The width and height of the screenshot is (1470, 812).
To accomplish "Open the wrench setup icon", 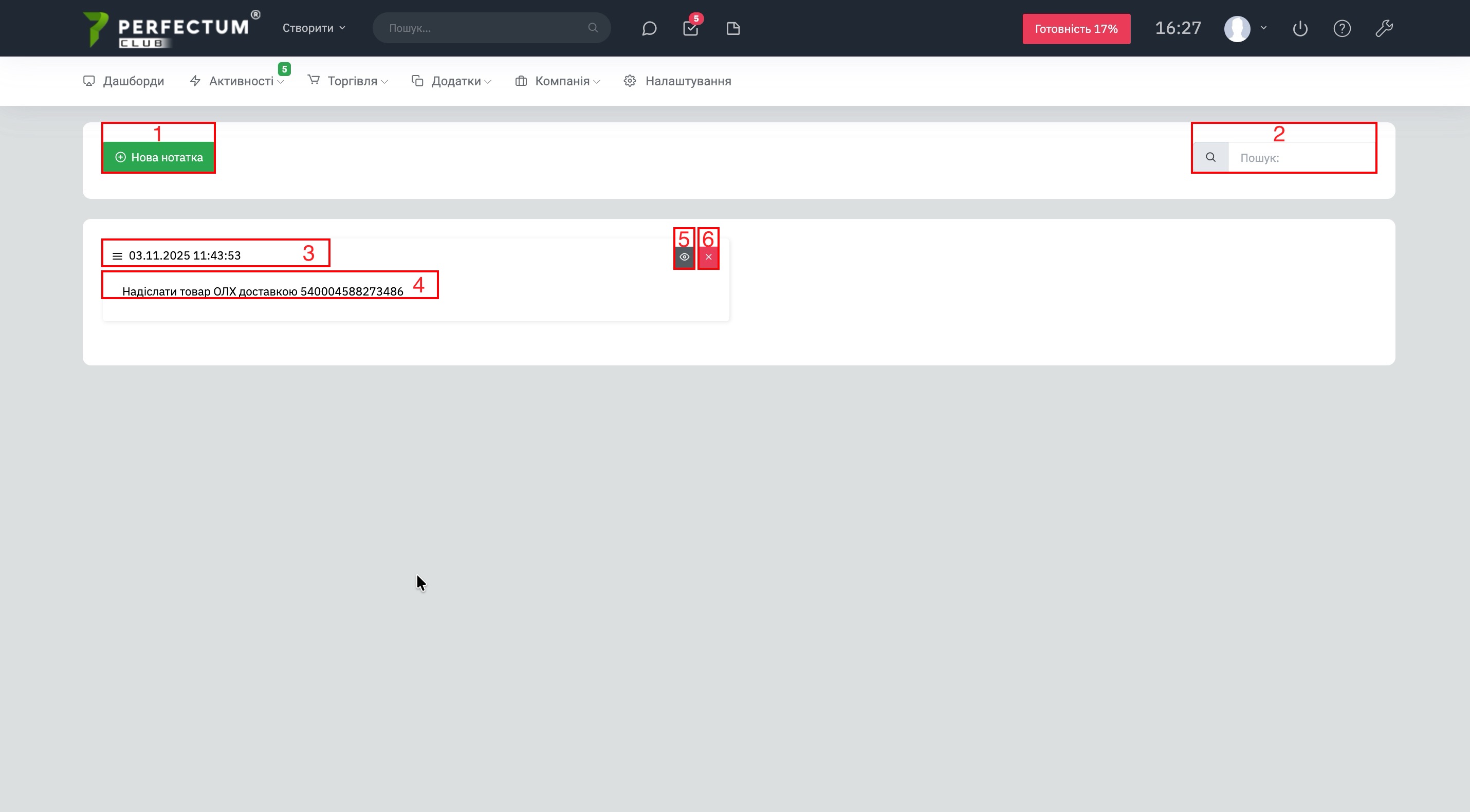I will (1384, 29).
